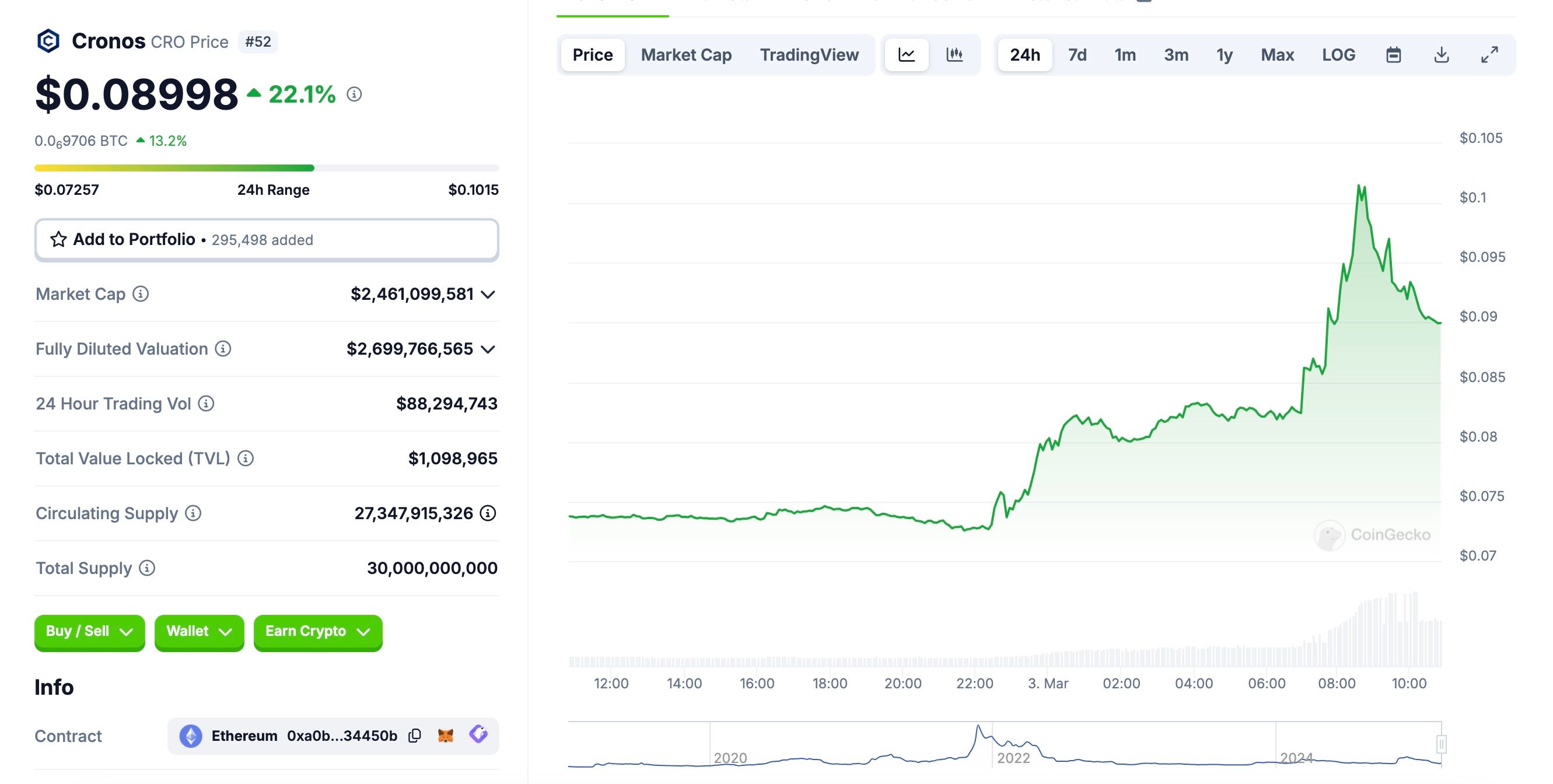Add the contract to MetaMask via fox icon
The width and height of the screenshot is (1553, 784).
pos(446,736)
